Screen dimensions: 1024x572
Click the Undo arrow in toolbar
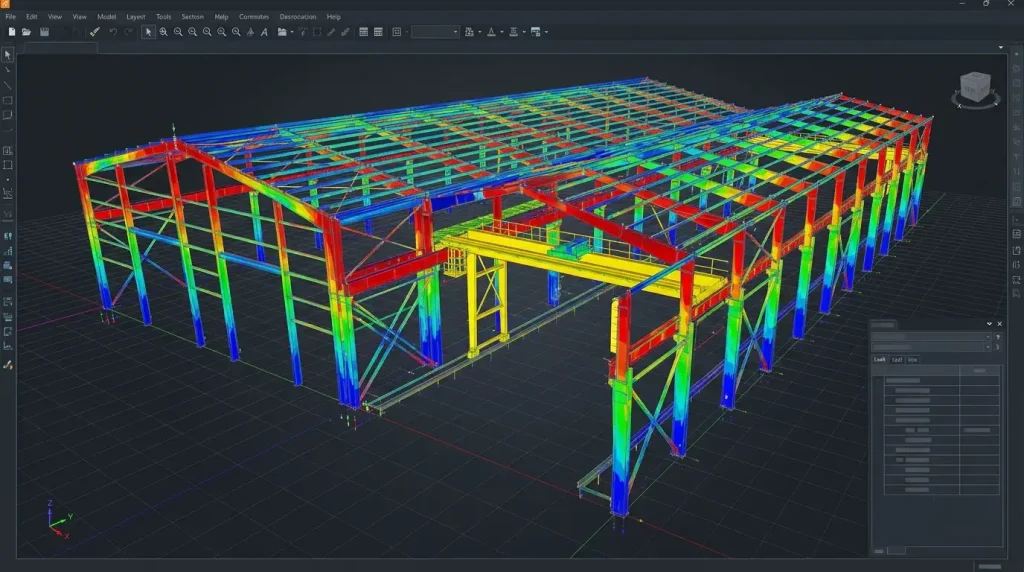click(113, 32)
